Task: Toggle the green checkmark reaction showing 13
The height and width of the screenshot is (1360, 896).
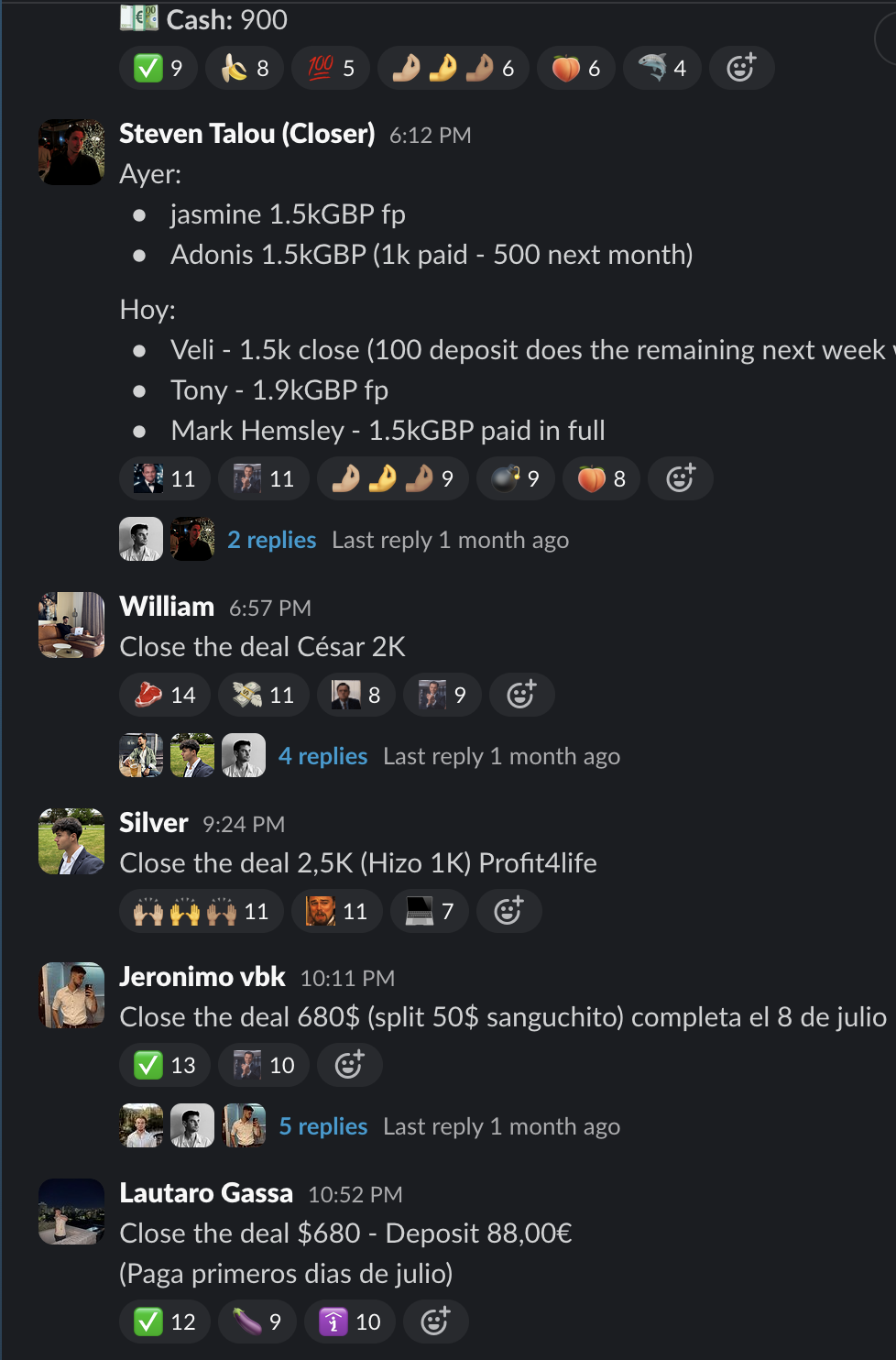Action: pyautogui.click(x=165, y=1065)
